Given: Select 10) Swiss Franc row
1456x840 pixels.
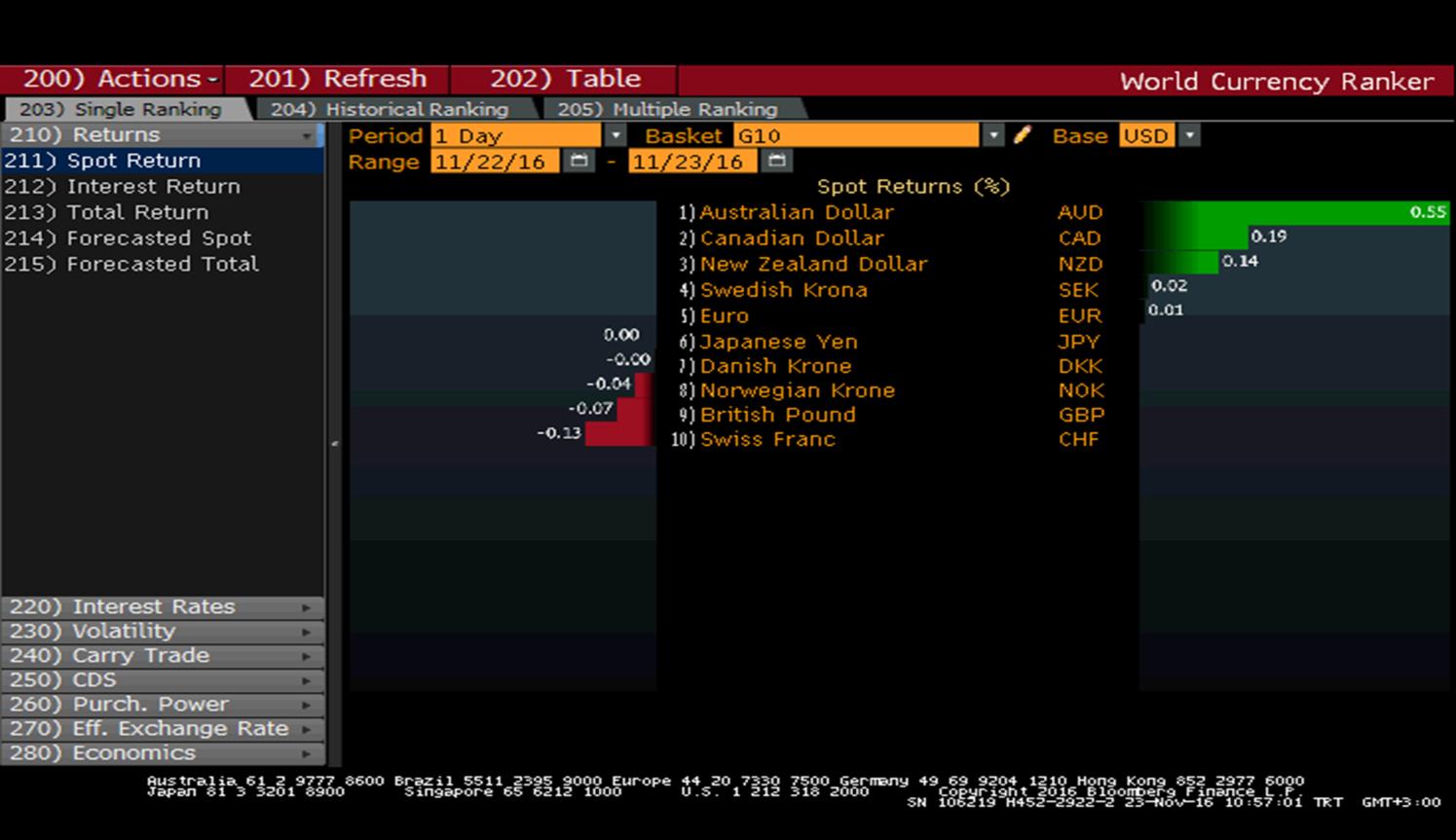Looking at the screenshot, I should pyautogui.click(x=753, y=439).
